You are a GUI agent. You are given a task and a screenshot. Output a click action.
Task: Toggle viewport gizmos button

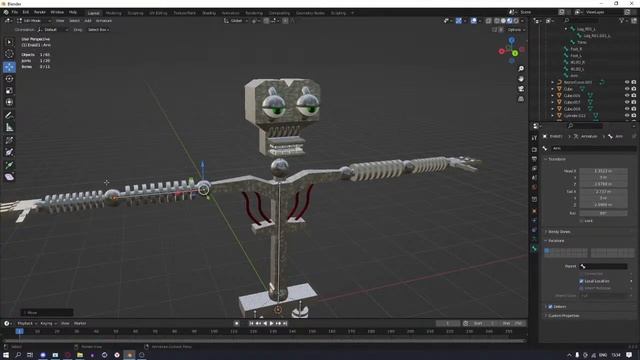pyautogui.click(x=459, y=20)
